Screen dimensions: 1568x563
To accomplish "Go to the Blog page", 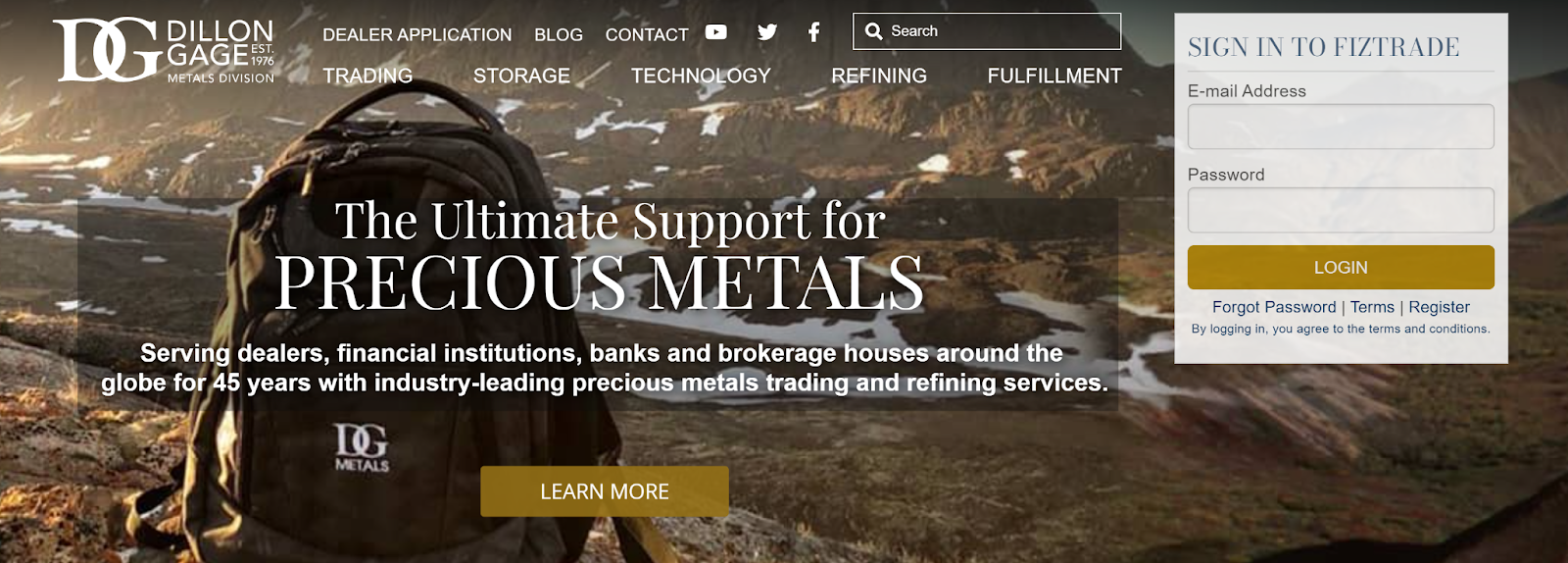I will (x=559, y=34).
